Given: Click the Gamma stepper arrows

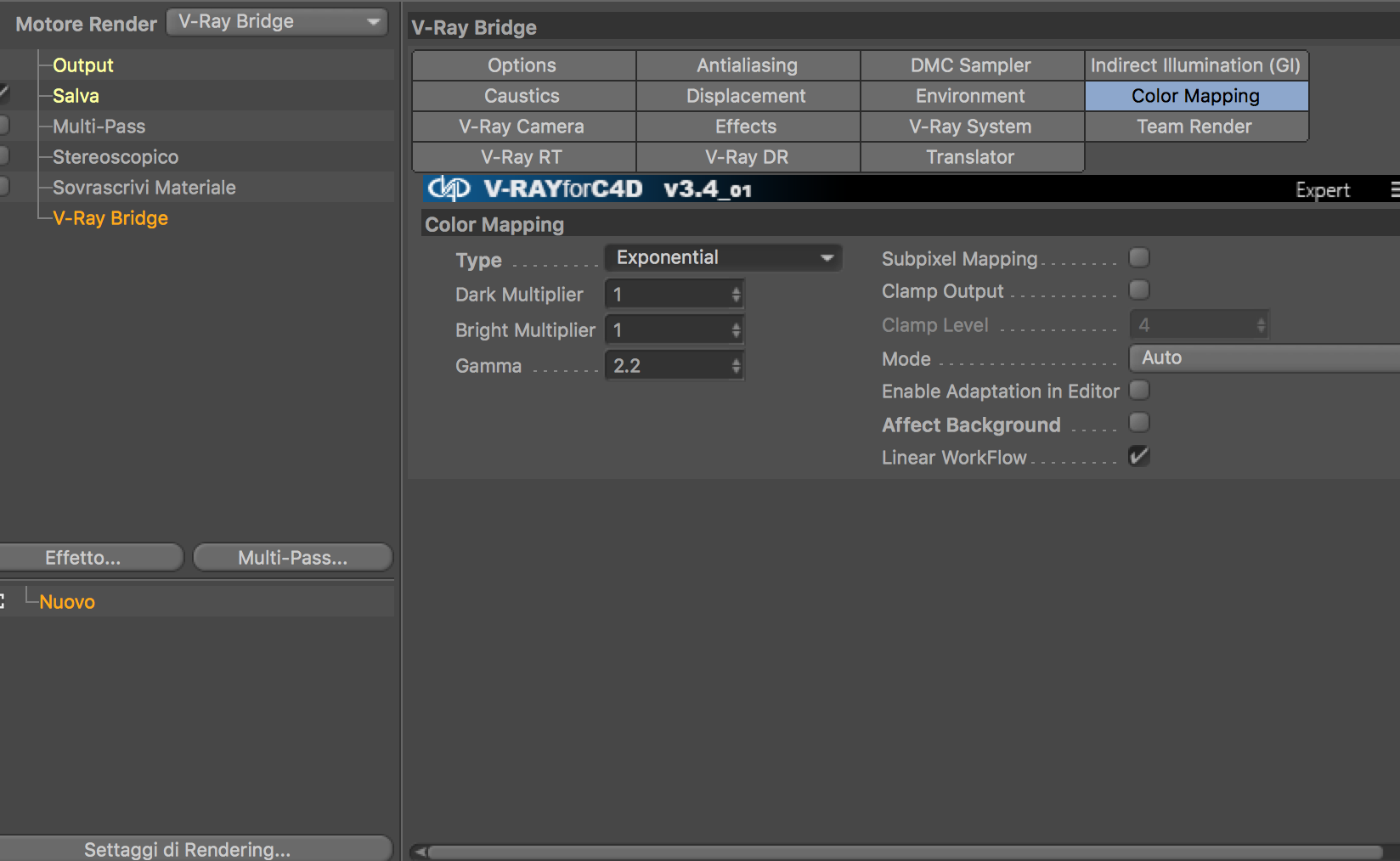Looking at the screenshot, I should coord(737,366).
